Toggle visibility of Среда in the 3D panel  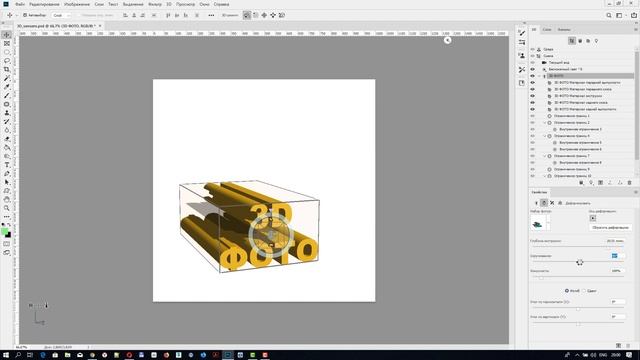(x=532, y=49)
